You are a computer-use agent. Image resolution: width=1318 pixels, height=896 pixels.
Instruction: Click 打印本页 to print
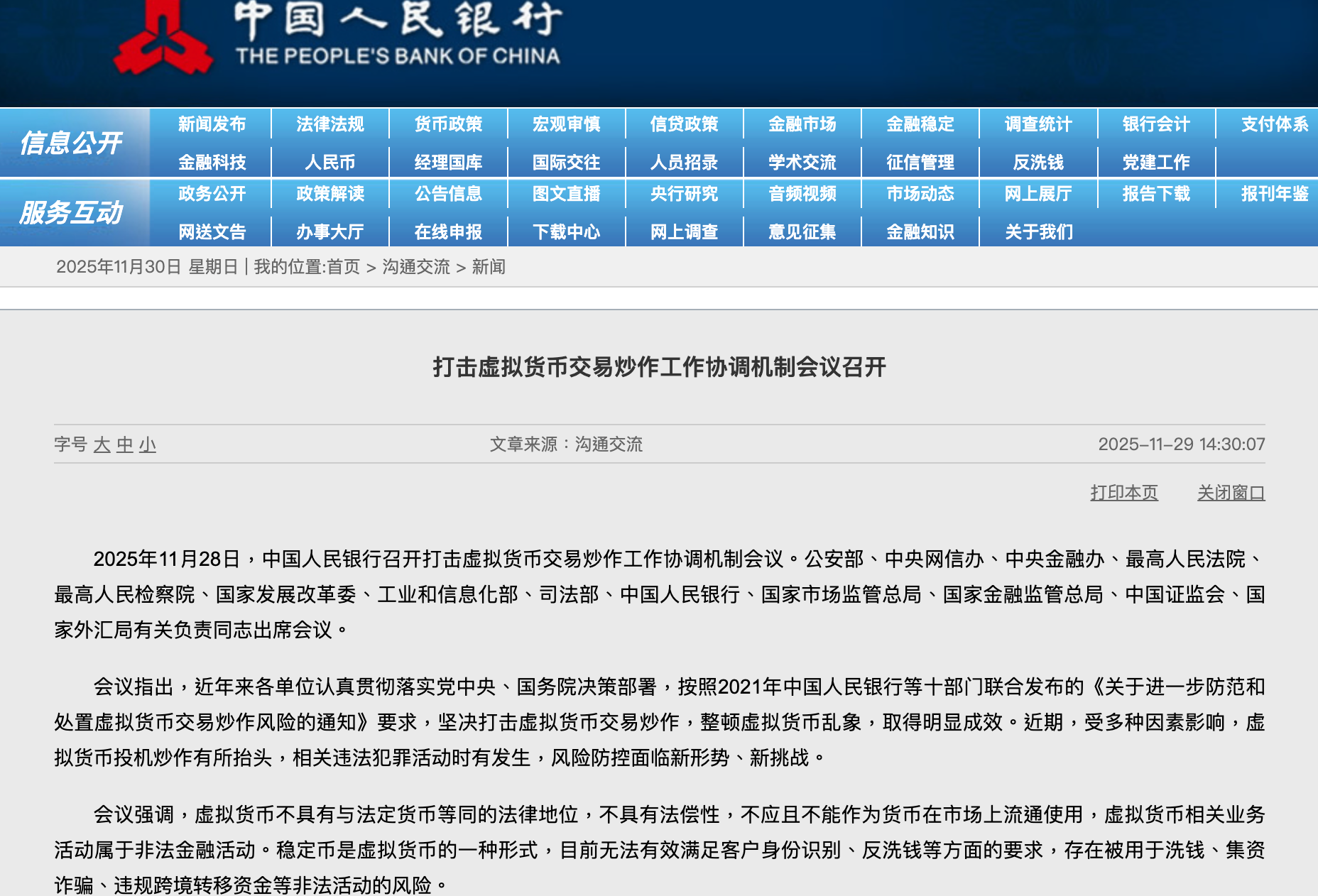click(1124, 492)
